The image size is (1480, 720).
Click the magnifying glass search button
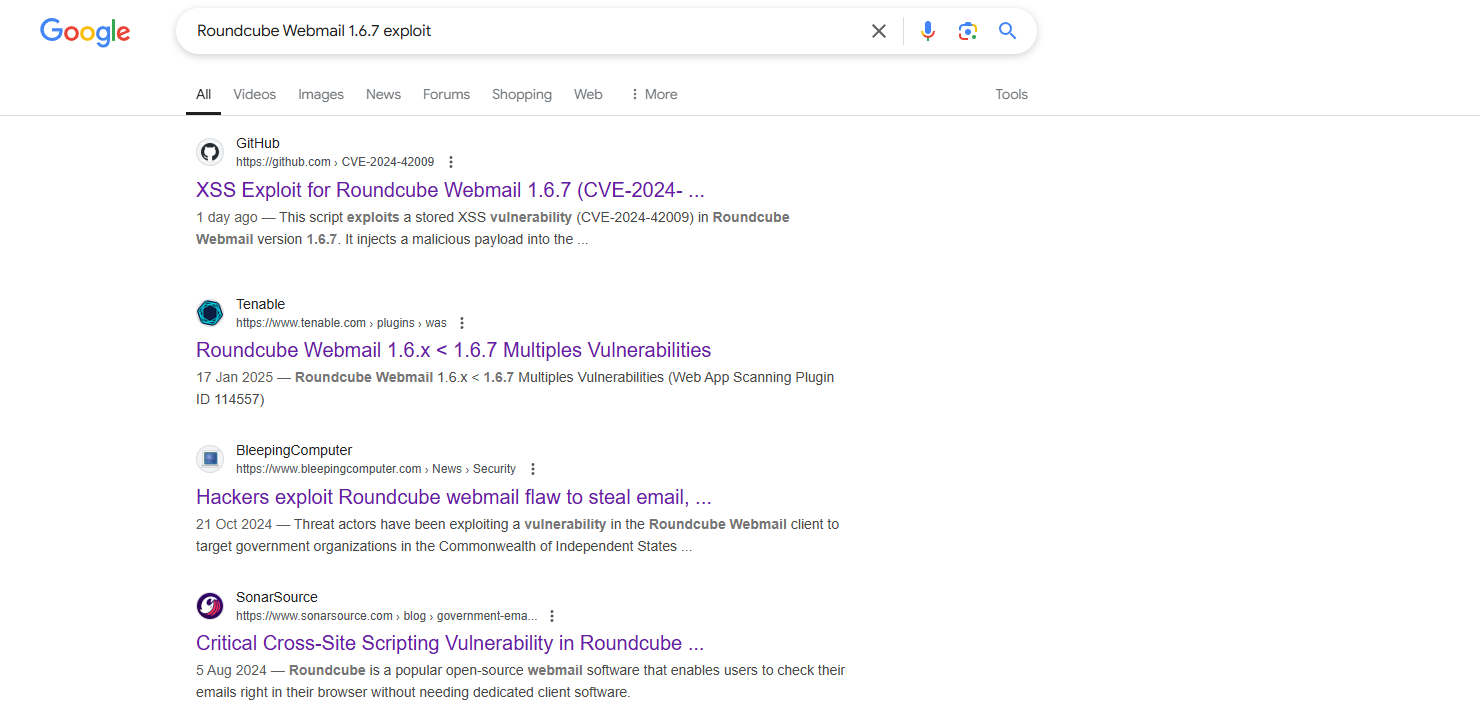[1007, 31]
